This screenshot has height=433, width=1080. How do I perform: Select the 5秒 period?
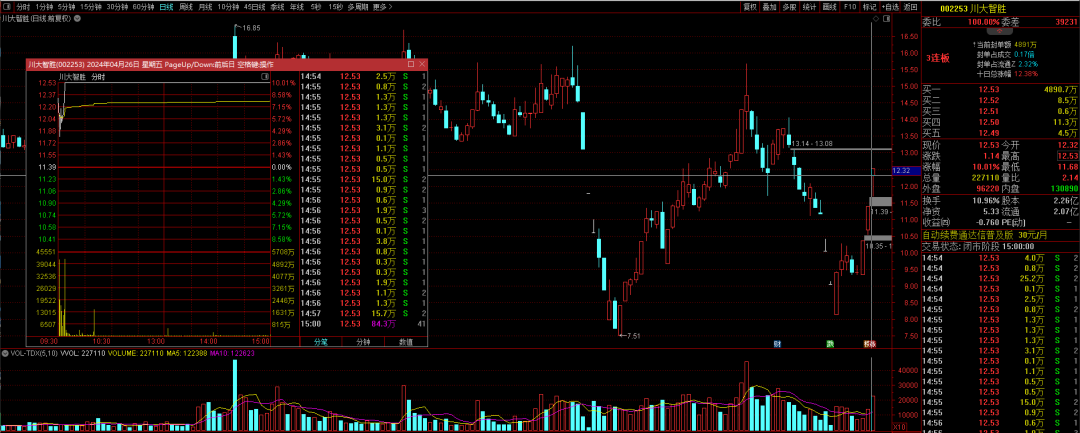pos(316,6)
